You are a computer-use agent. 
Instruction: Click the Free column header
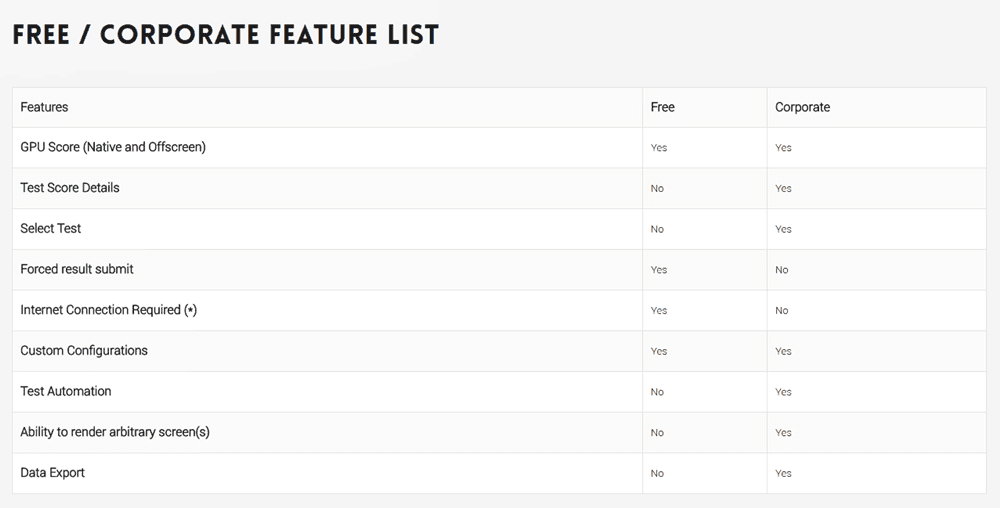pyautogui.click(x=662, y=107)
